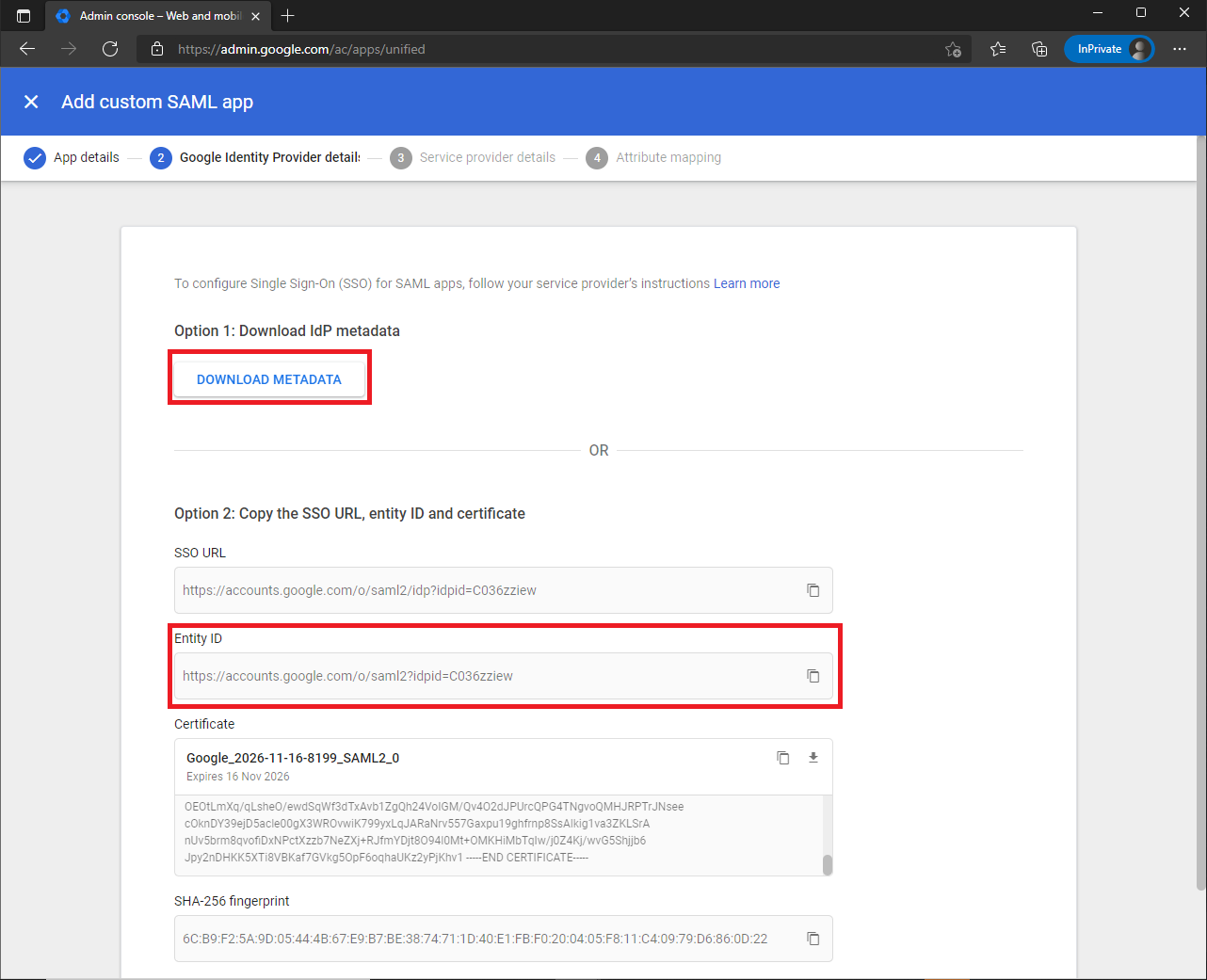Reload the Admin console page
Viewport: 1207px width, 980px height.
pyautogui.click(x=110, y=49)
